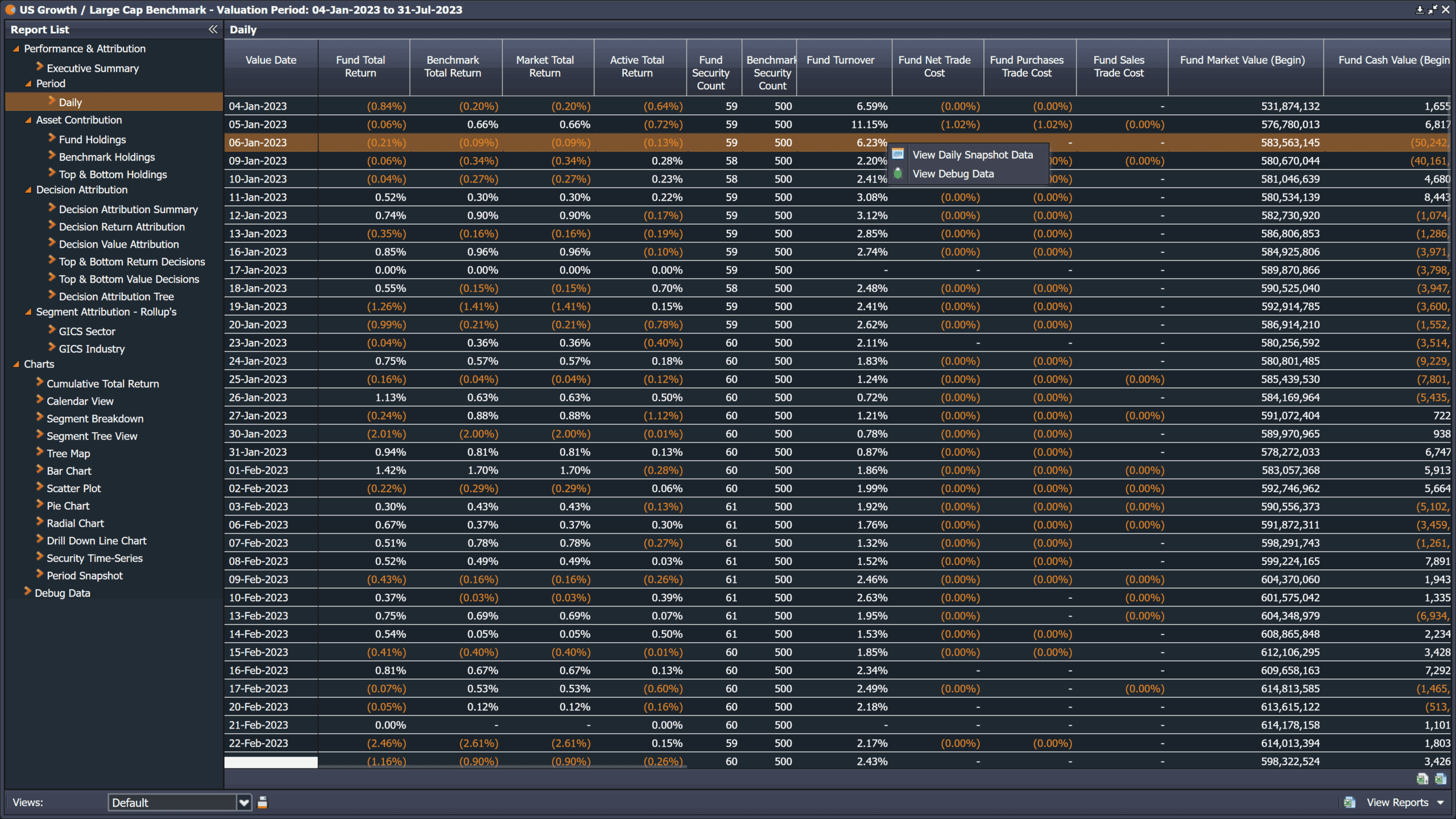1456x819 pixels.
Task: Open the Drill Down Line Chart report
Action: [96, 541]
